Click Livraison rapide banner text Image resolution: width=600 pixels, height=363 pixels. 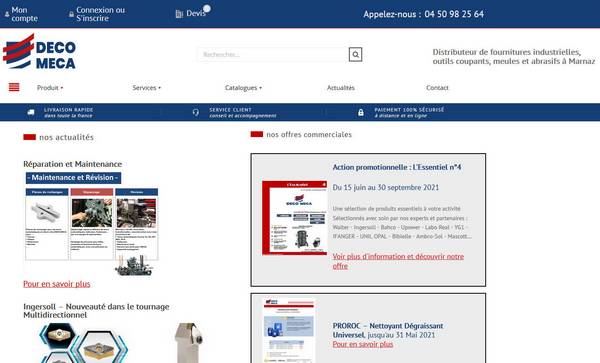coord(68,112)
